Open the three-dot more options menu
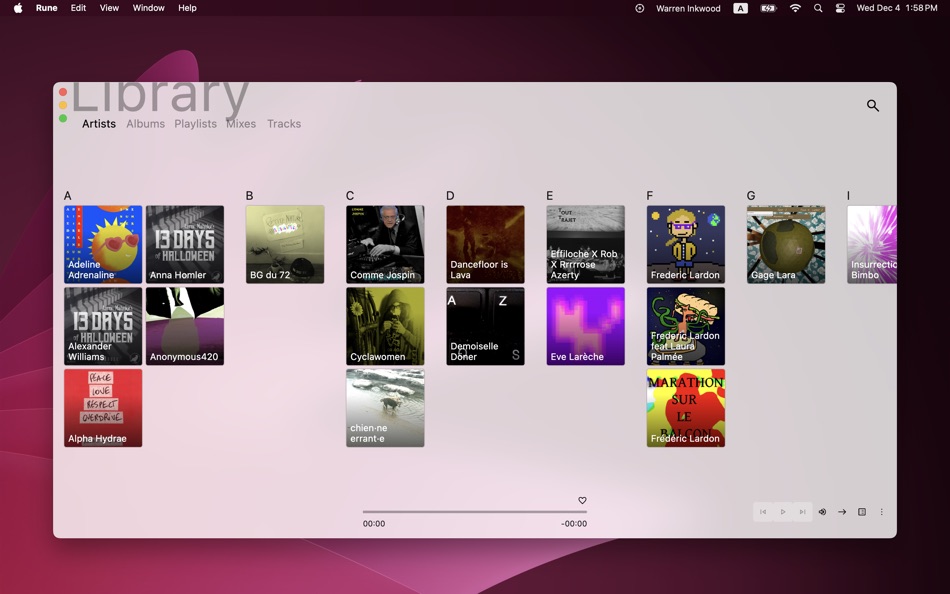 click(882, 512)
